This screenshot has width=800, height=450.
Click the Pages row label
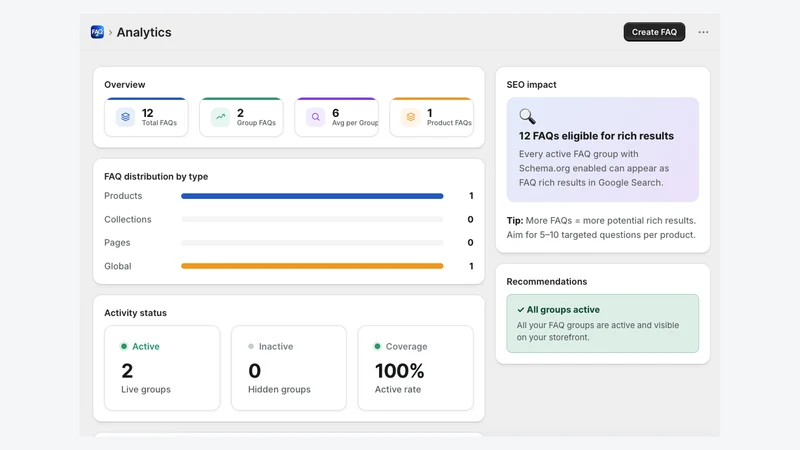click(x=117, y=243)
